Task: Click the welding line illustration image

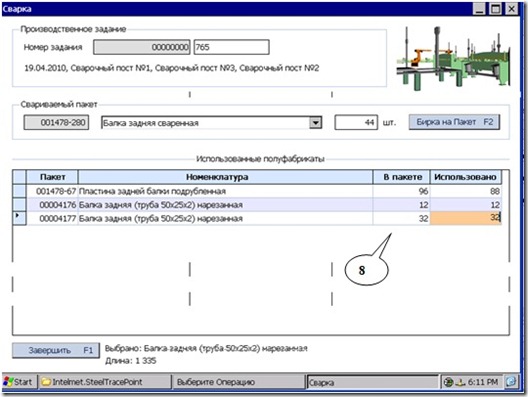Action: [454, 58]
